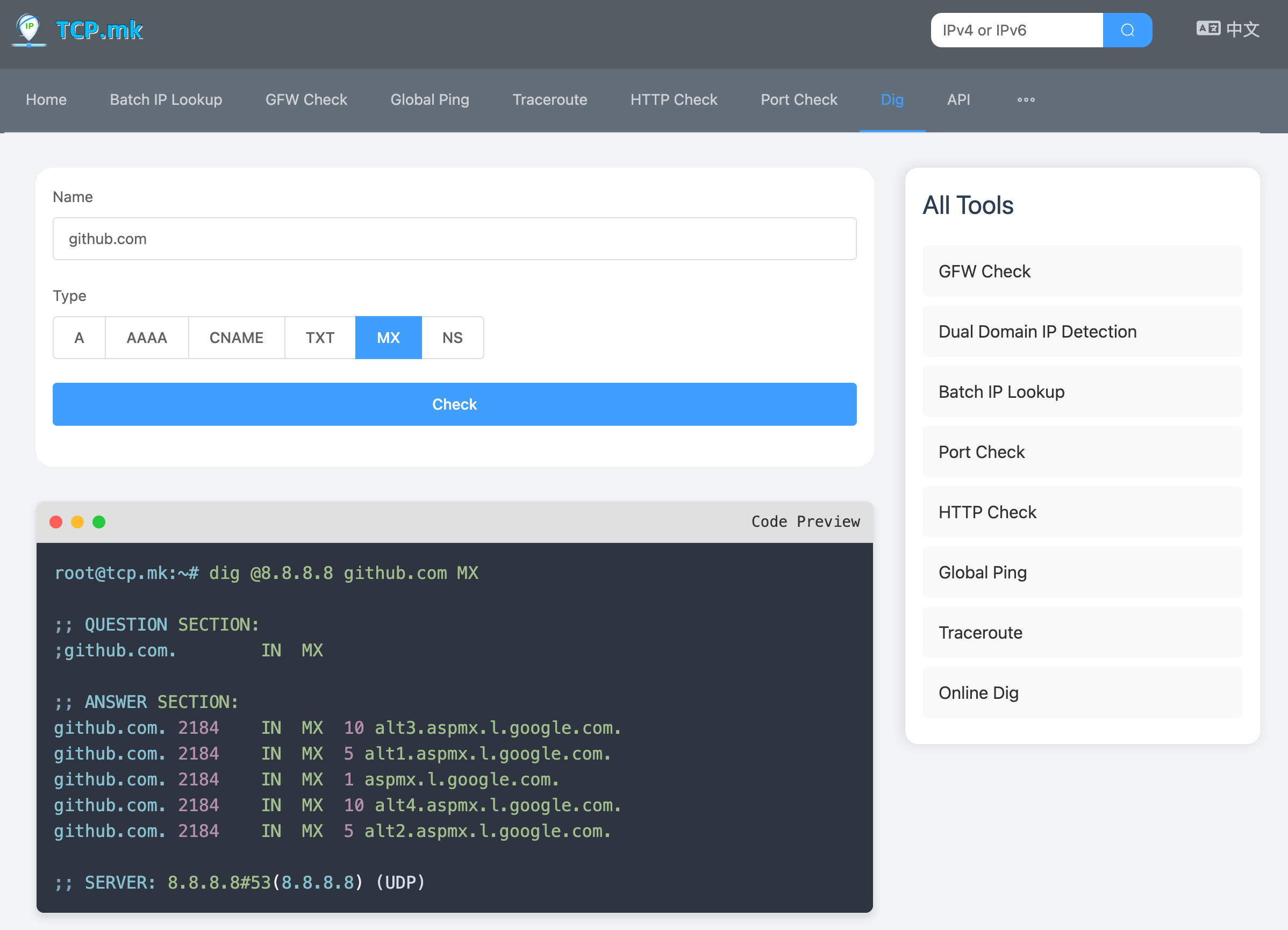Image resolution: width=1288 pixels, height=930 pixels.
Task: Open Batch IP Lookup in All Tools
Action: coord(1082,392)
